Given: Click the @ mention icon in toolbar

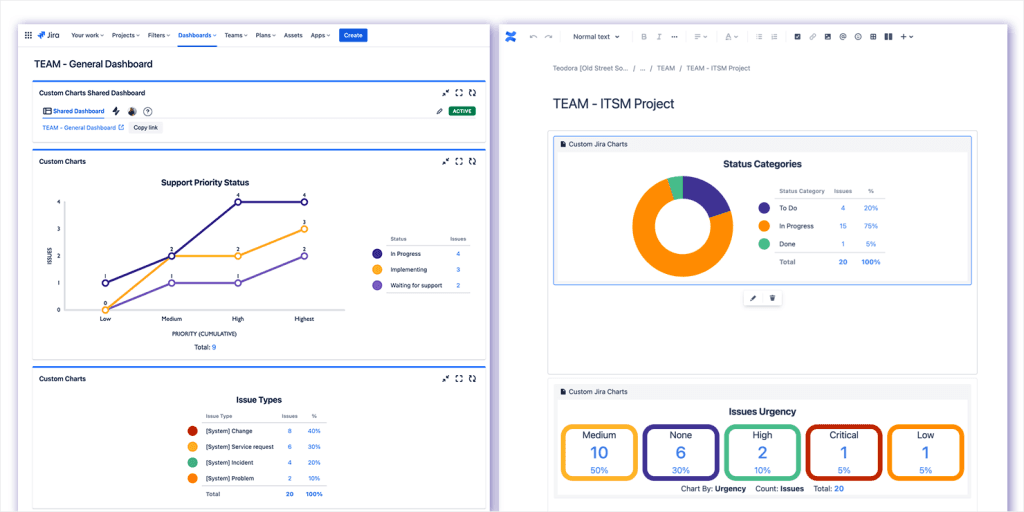Looking at the screenshot, I should click(x=843, y=37).
